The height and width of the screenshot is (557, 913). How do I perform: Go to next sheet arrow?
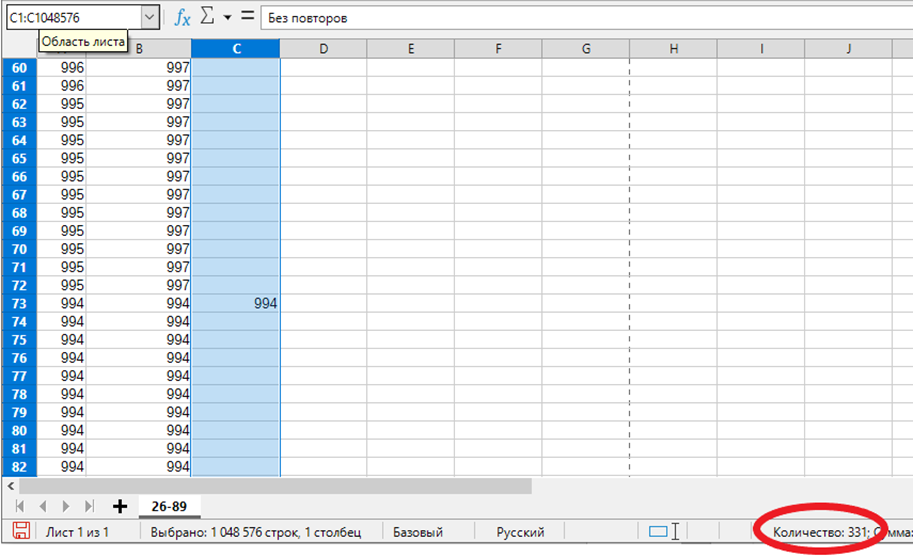point(66,506)
